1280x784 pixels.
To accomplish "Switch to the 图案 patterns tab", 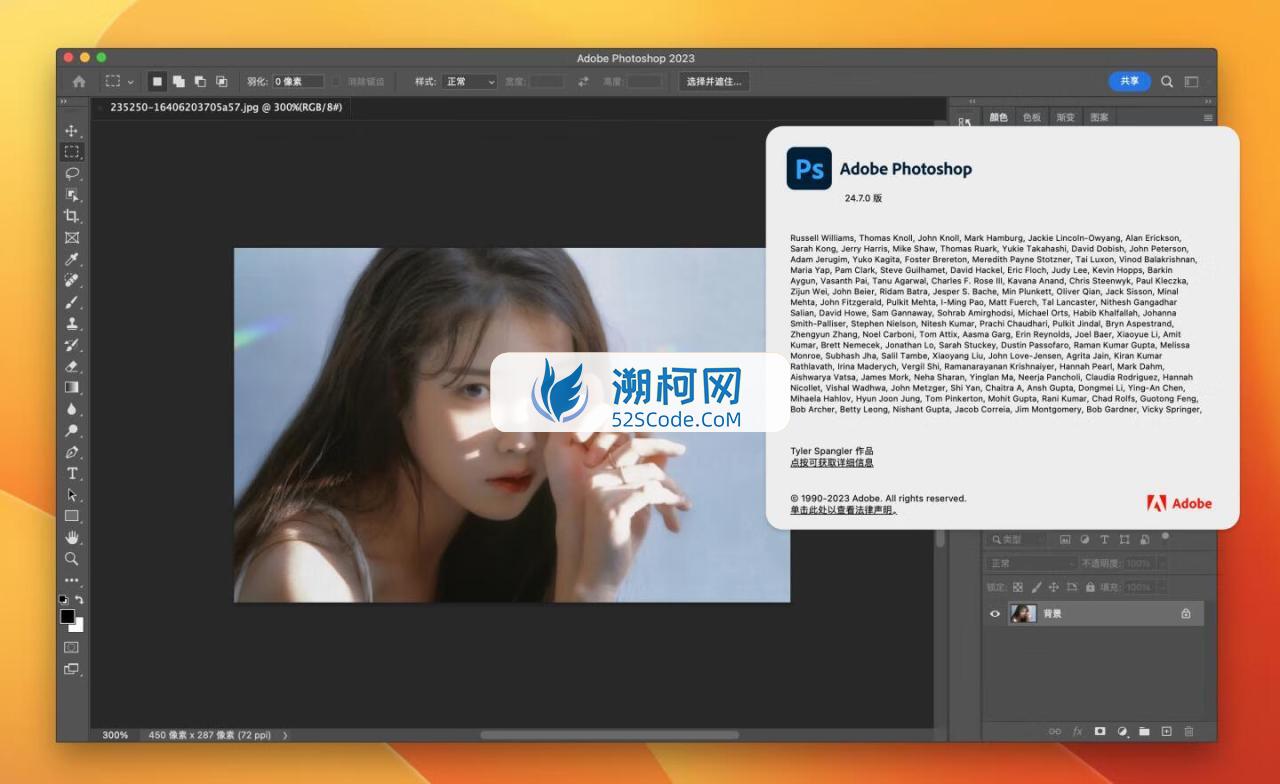I will pos(1099,117).
